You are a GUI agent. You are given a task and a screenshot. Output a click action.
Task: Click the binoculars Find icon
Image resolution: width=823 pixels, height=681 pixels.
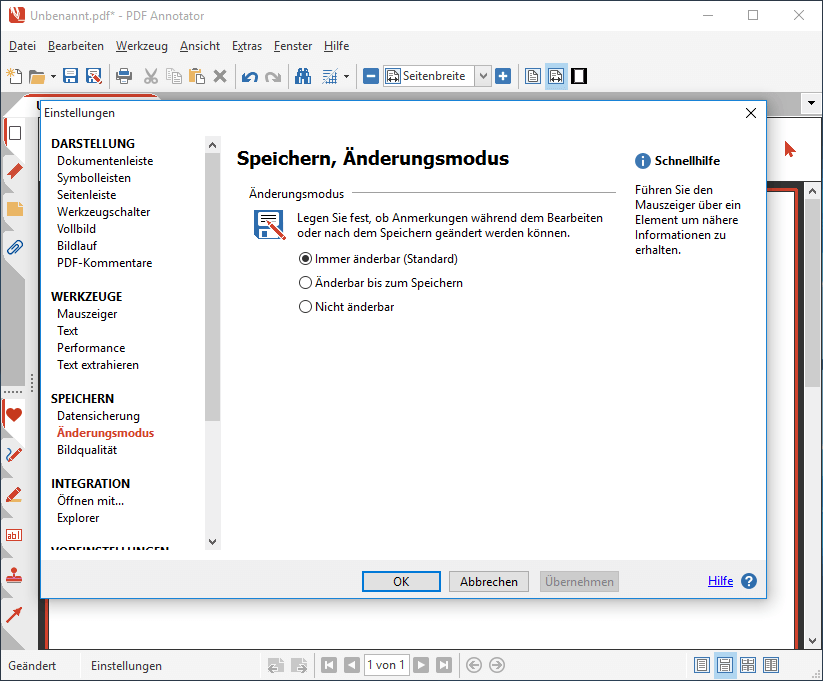(303, 76)
